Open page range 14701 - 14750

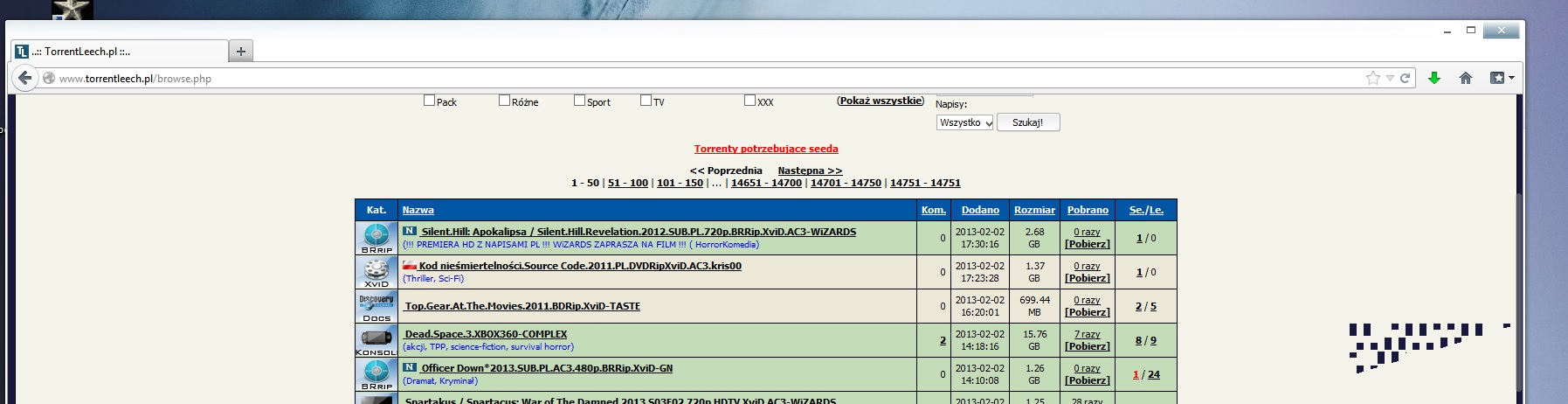point(846,183)
